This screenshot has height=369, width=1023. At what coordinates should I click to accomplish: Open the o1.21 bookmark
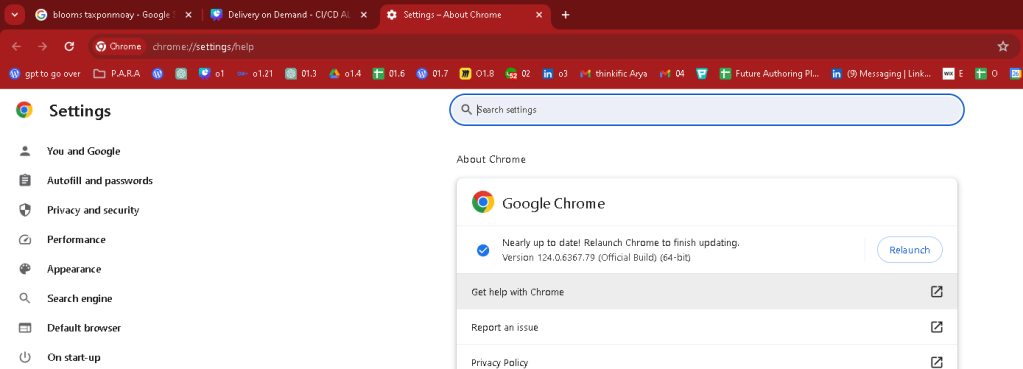click(x=255, y=74)
